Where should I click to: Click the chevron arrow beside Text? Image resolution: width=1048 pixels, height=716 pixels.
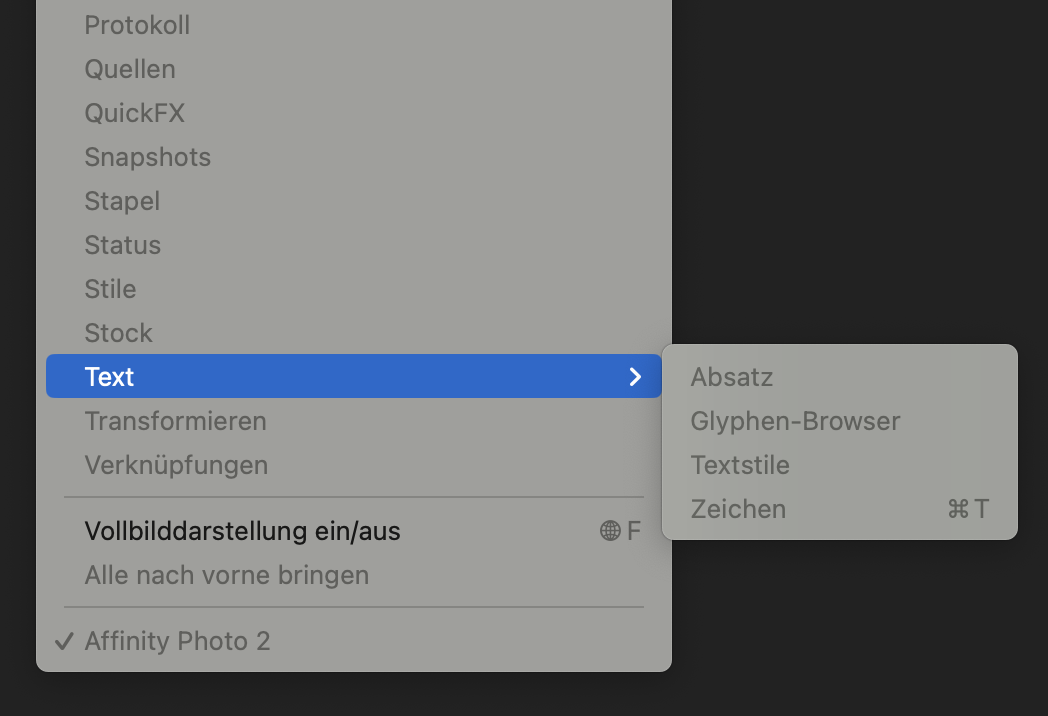(635, 377)
